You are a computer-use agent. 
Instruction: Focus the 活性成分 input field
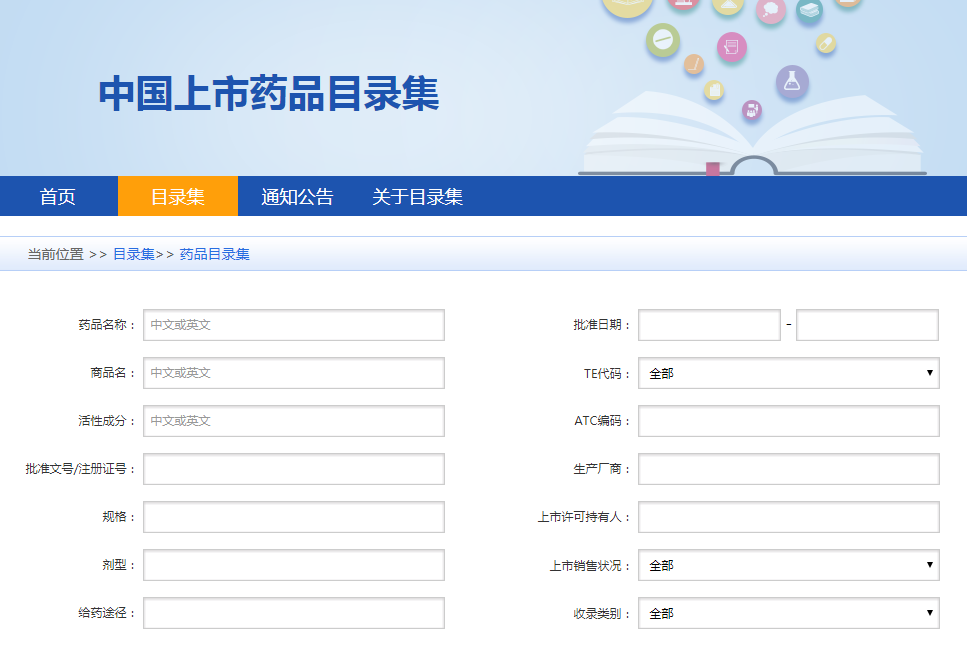click(294, 421)
